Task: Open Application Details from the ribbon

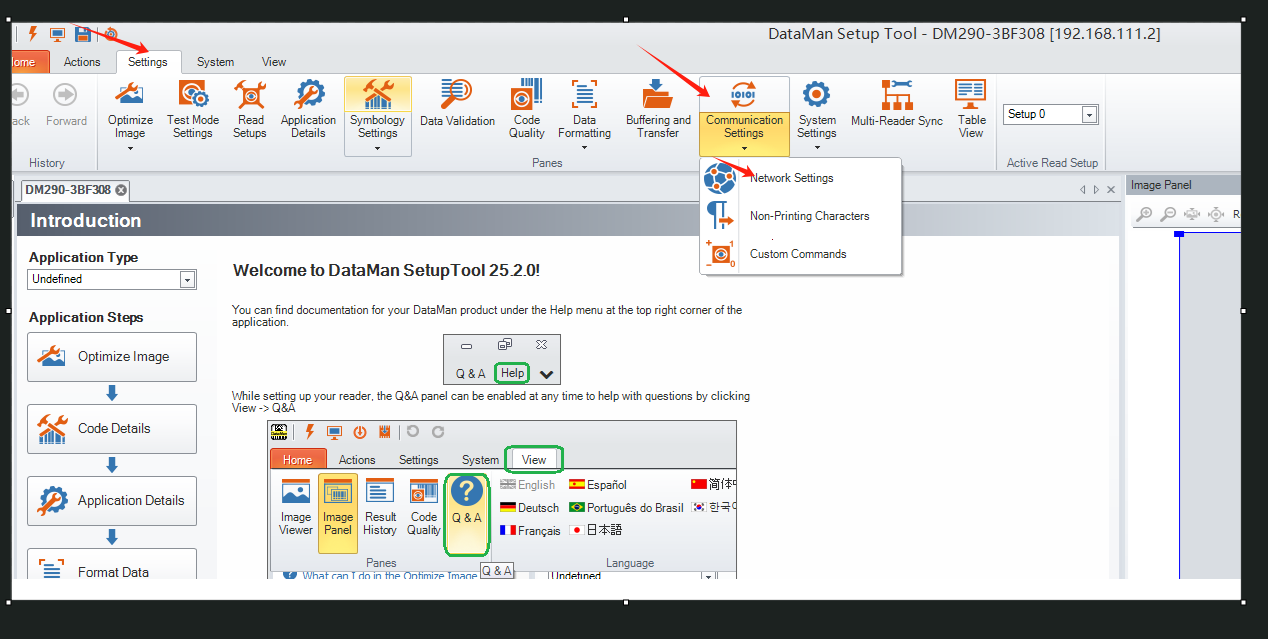Action: (308, 110)
